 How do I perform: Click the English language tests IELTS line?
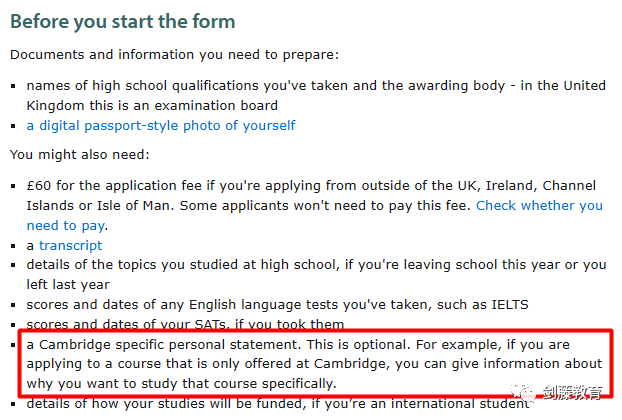(x=277, y=305)
